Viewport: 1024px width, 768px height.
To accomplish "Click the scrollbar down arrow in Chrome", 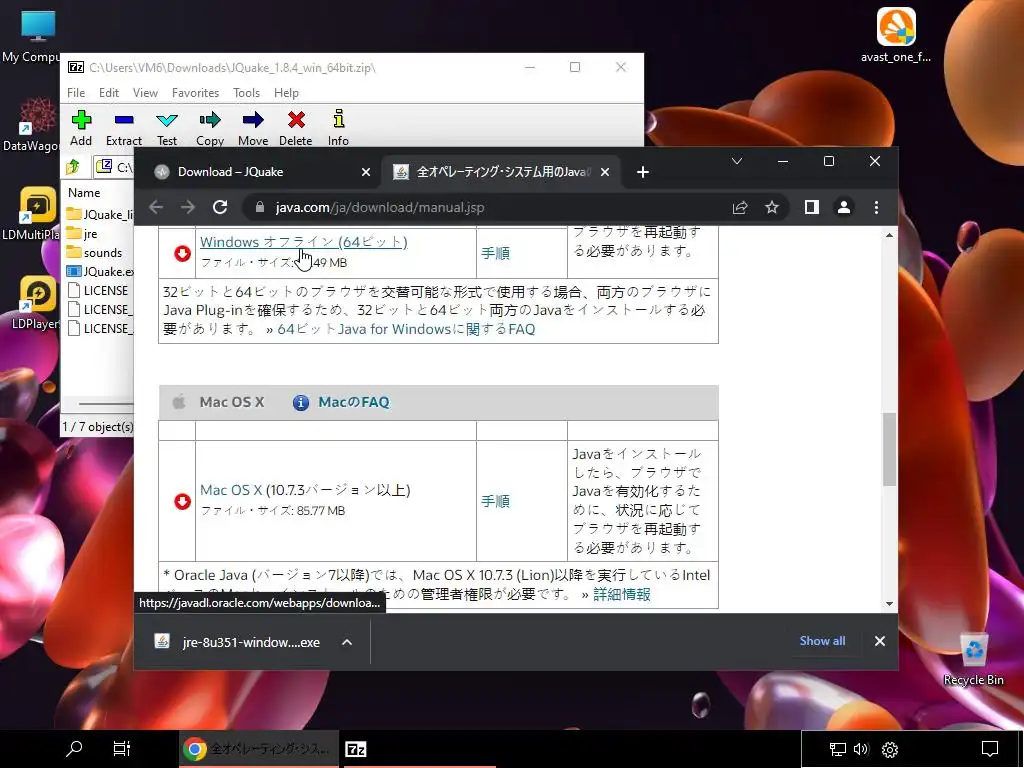I will coord(889,603).
